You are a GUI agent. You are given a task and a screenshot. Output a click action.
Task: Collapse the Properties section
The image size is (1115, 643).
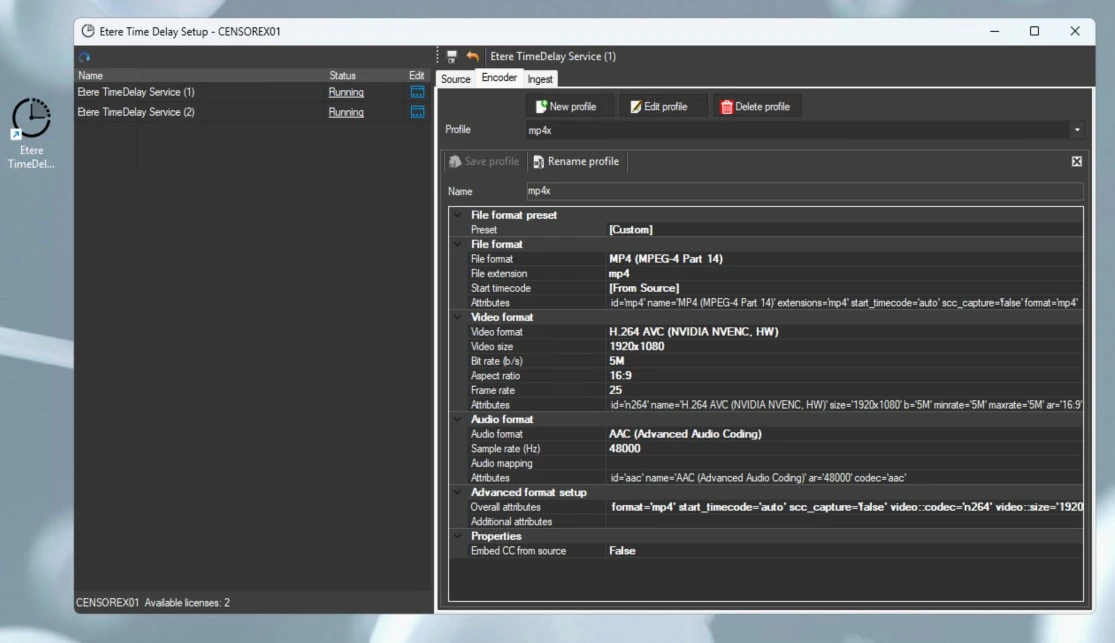pyautogui.click(x=458, y=536)
